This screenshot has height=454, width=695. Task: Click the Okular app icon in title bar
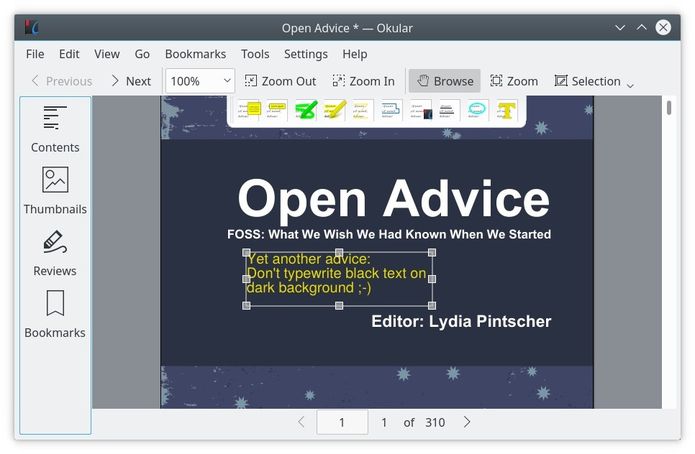tap(31, 27)
